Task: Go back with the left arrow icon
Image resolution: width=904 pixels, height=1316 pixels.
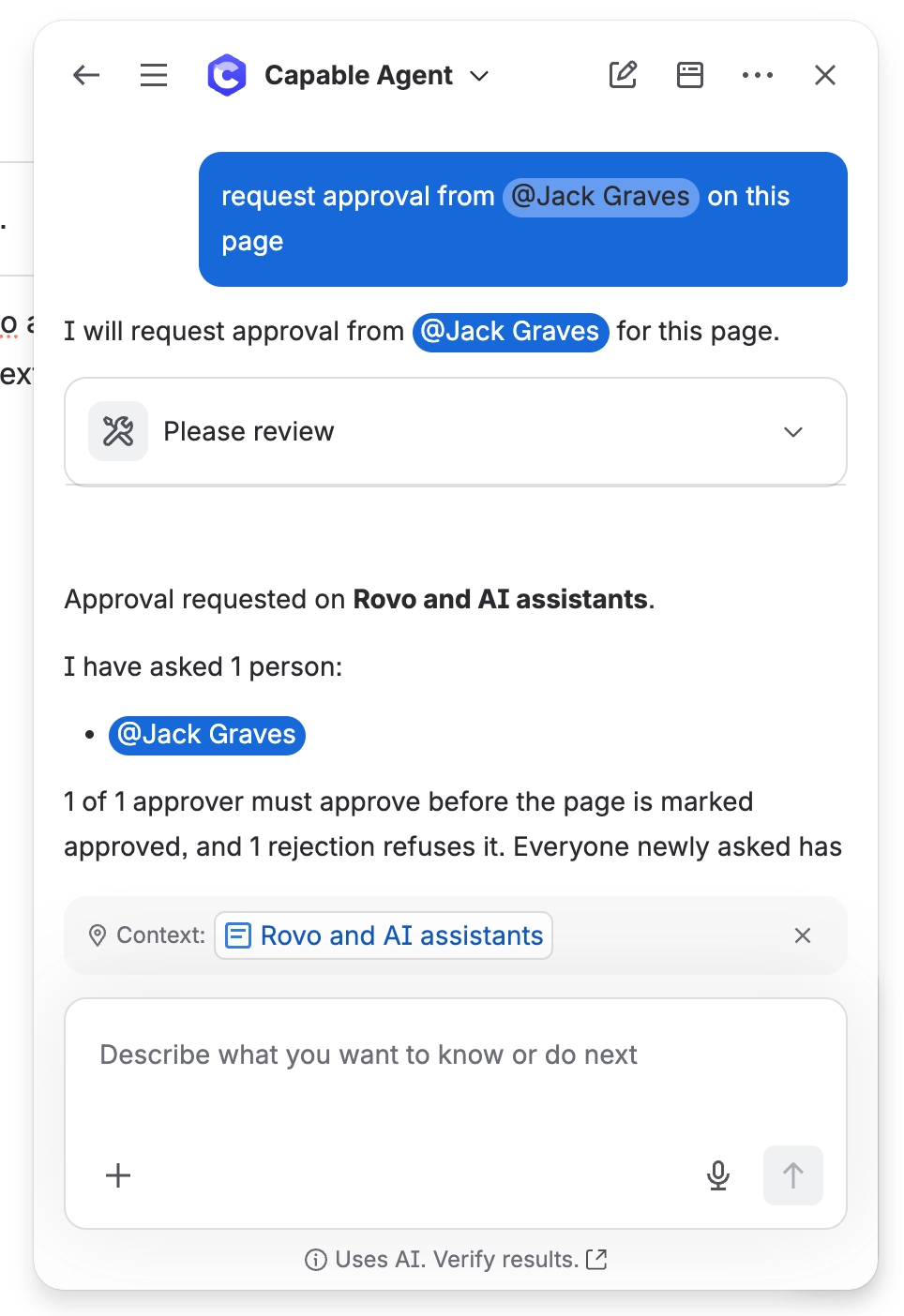Action: [x=86, y=75]
